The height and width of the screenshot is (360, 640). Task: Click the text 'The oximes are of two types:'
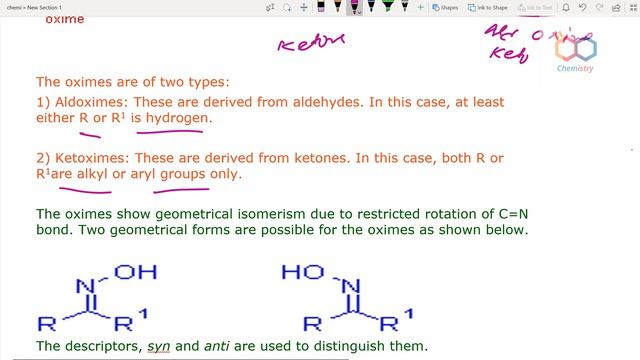pyautogui.click(x=133, y=82)
